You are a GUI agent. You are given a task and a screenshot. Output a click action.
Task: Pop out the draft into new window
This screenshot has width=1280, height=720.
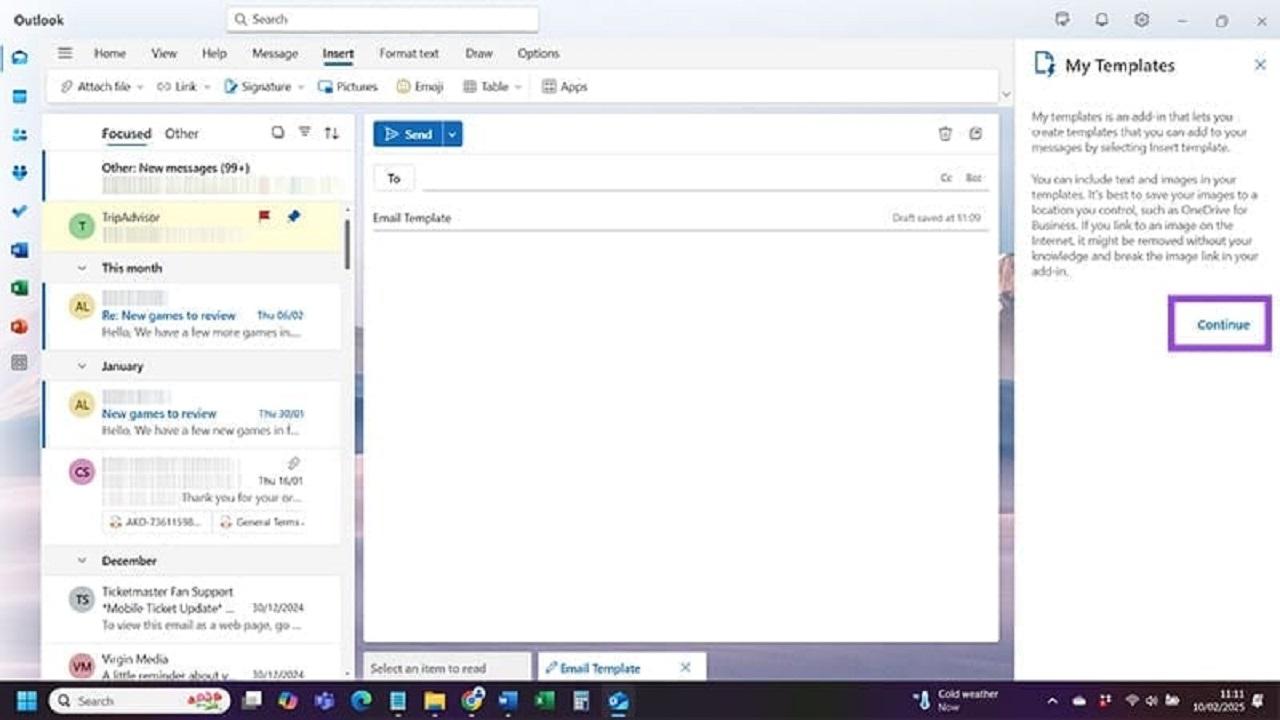coord(975,134)
